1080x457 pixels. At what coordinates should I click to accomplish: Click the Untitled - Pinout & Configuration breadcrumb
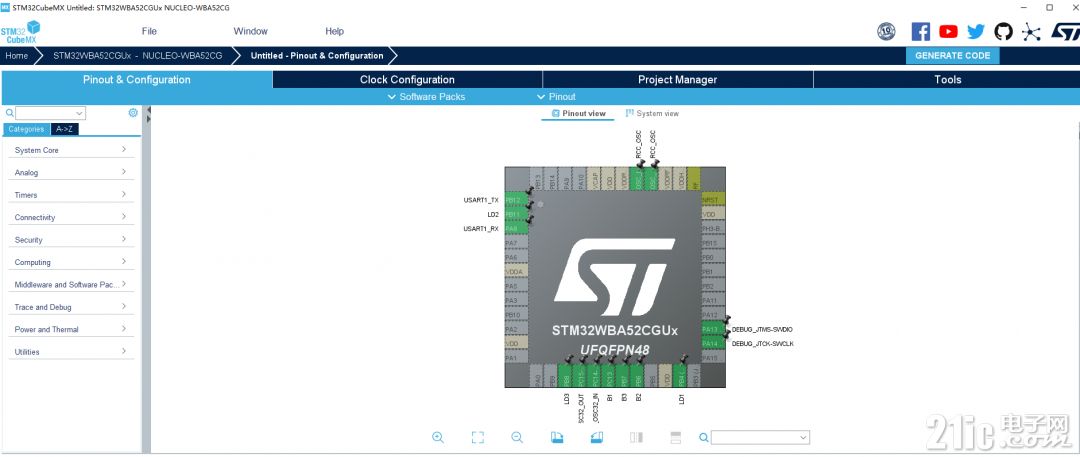click(317, 56)
